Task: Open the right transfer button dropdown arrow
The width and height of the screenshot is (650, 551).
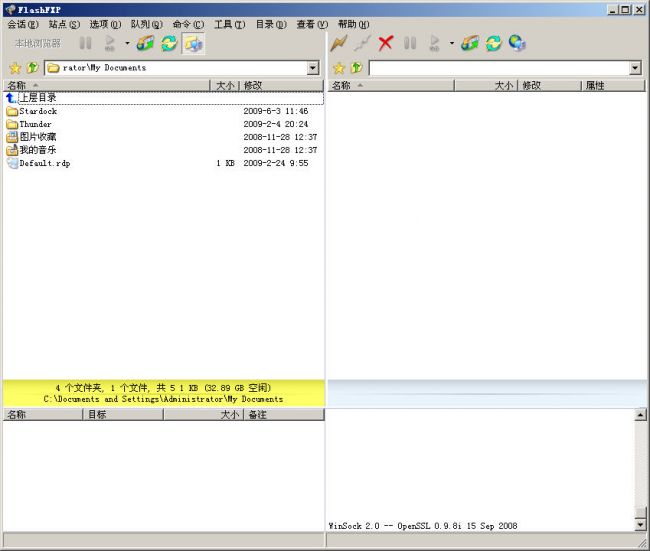Action: pos(451,44)
